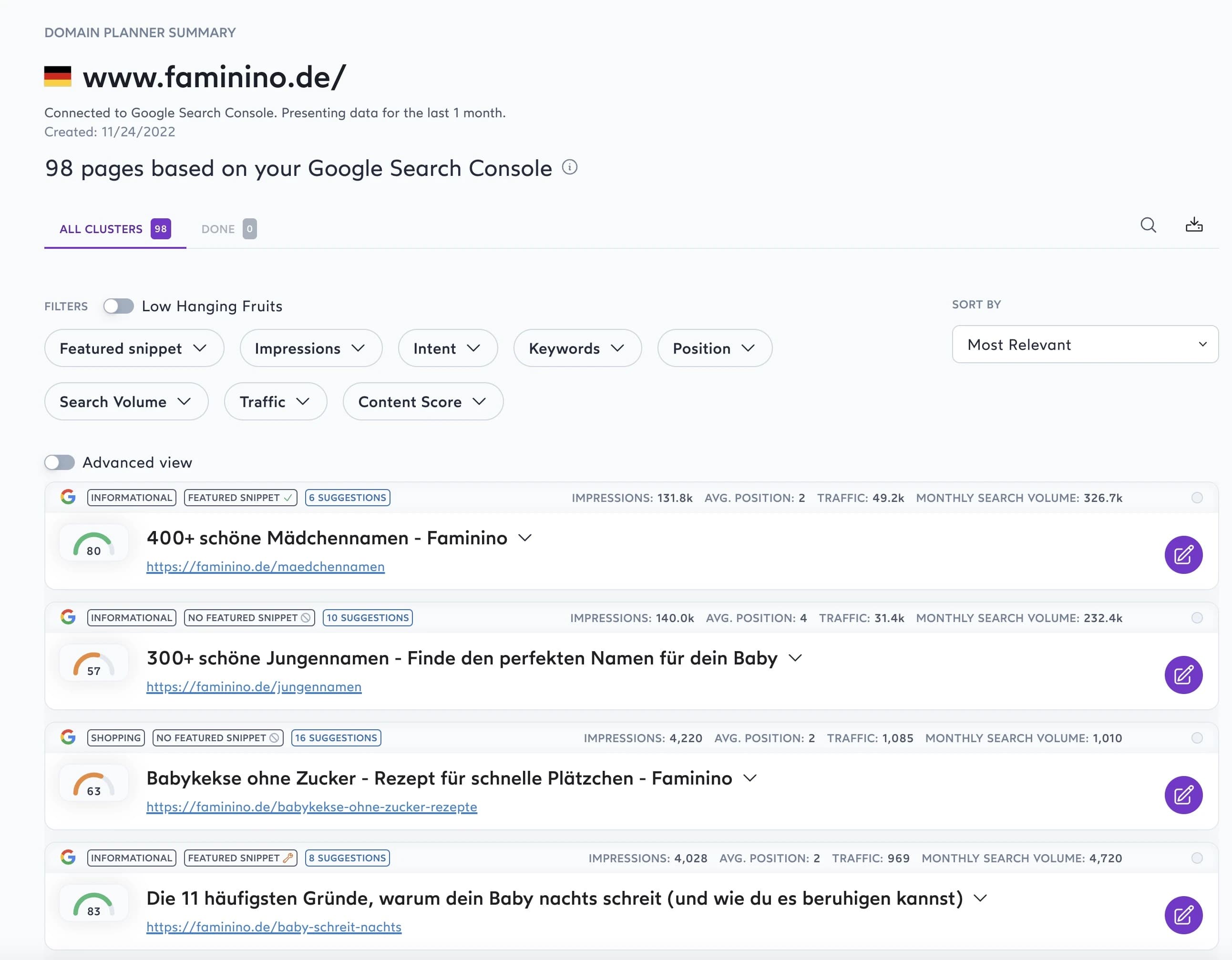Expand details of the Babykekse ohne Zucker title
1232x960 pixels.
click(x=750, y=778)
